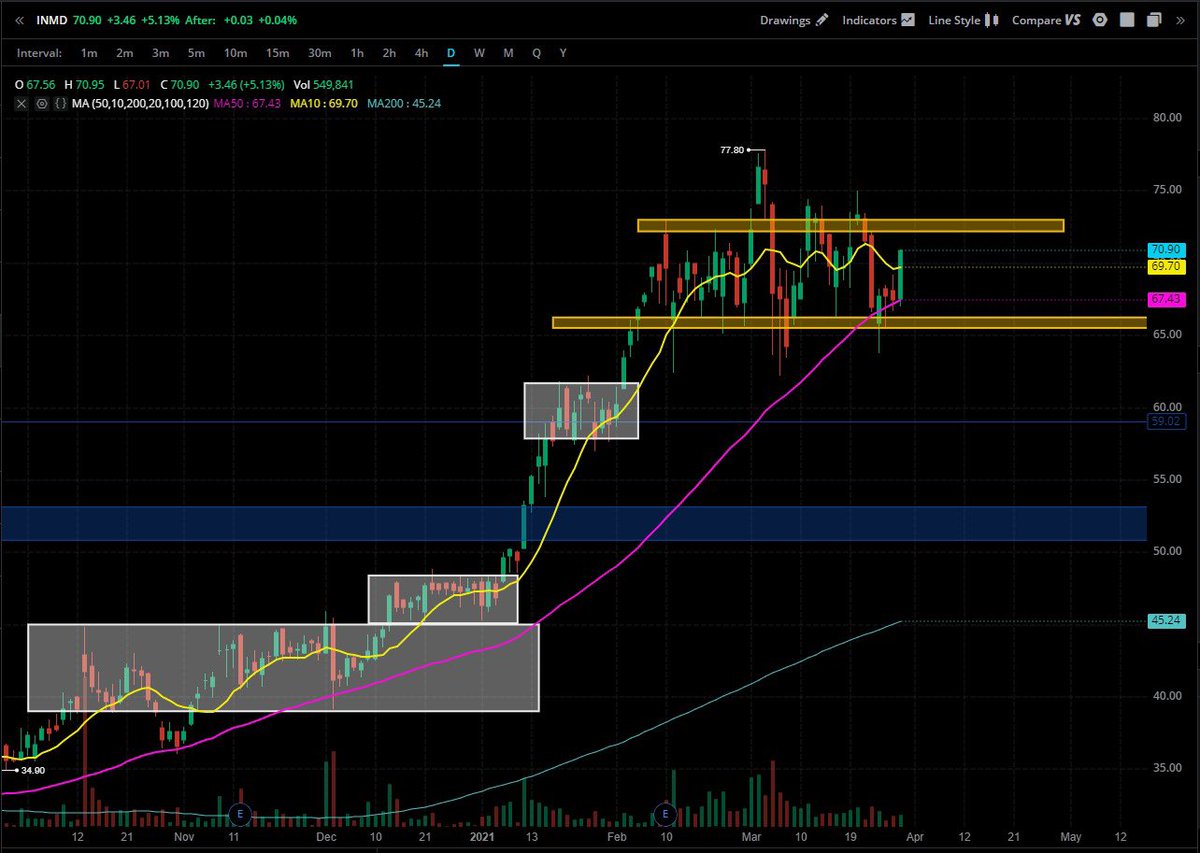Click the 80.00 price axis label
Image resolution: width=1200 pixels, height=853 pixels.
point(1167,118)
